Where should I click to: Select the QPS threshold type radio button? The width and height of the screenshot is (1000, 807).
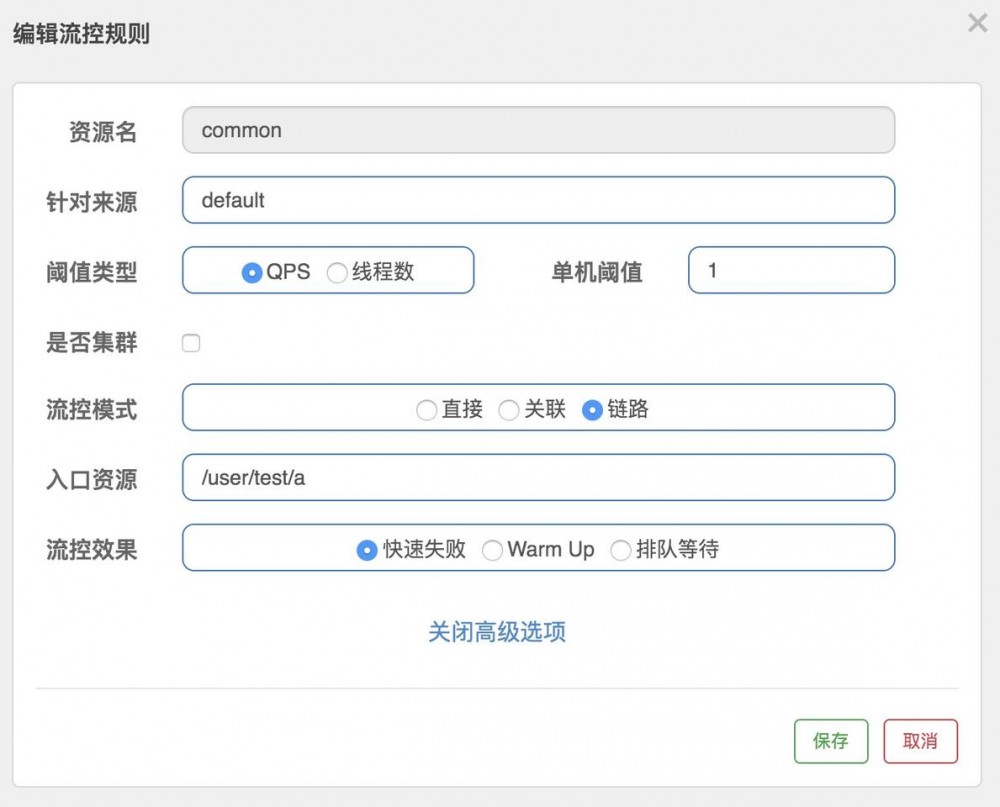251,270
